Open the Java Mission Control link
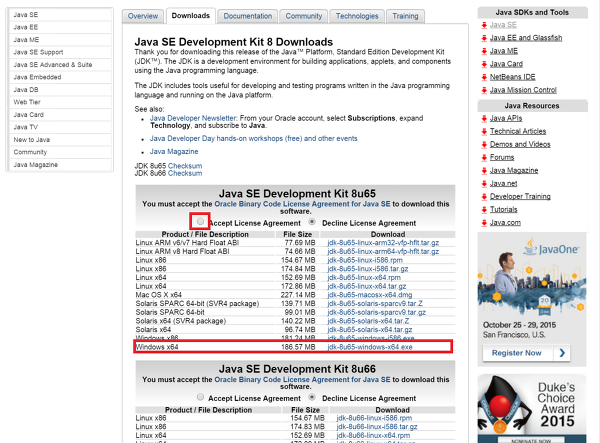 523,90
